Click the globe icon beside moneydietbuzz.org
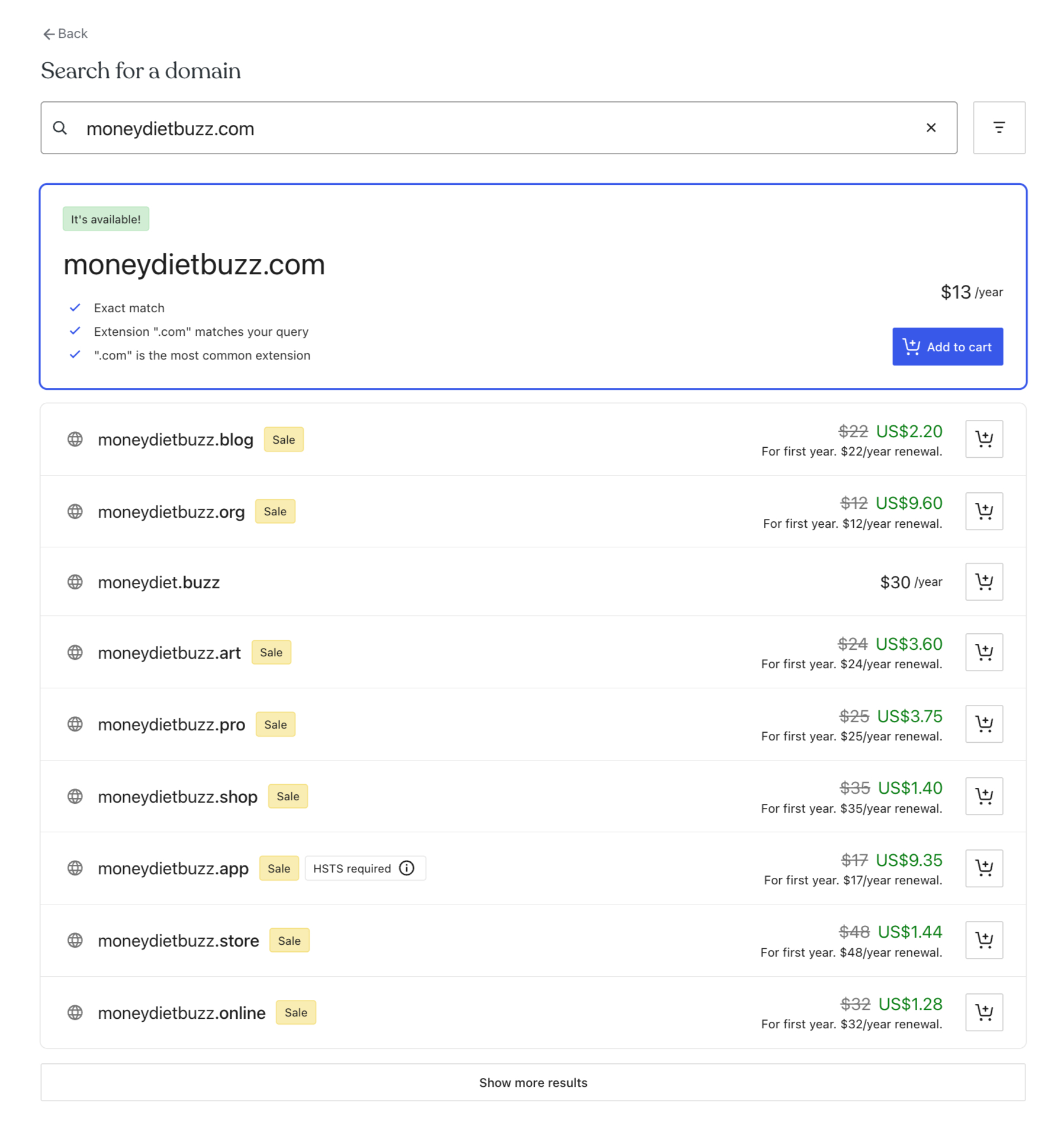Viewport: 1064px width, 1142px height. coord(75,511)
